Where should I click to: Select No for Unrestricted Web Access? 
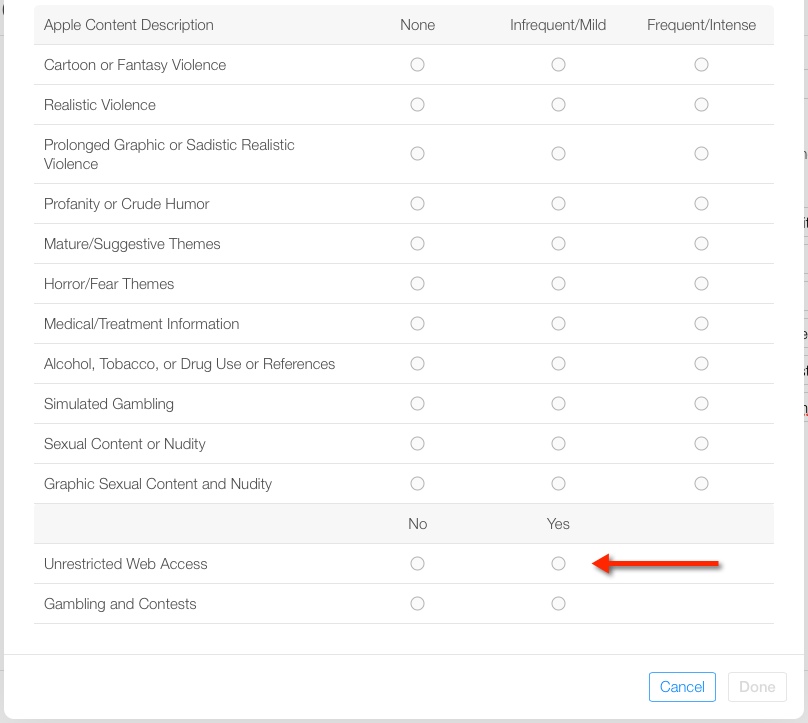pyautogui.click(x=417, y=564)
